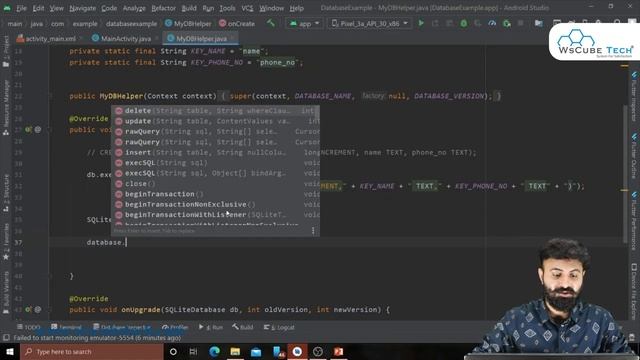Click Windows search box on taskbar
640x360 pixels.
[92, 351]
